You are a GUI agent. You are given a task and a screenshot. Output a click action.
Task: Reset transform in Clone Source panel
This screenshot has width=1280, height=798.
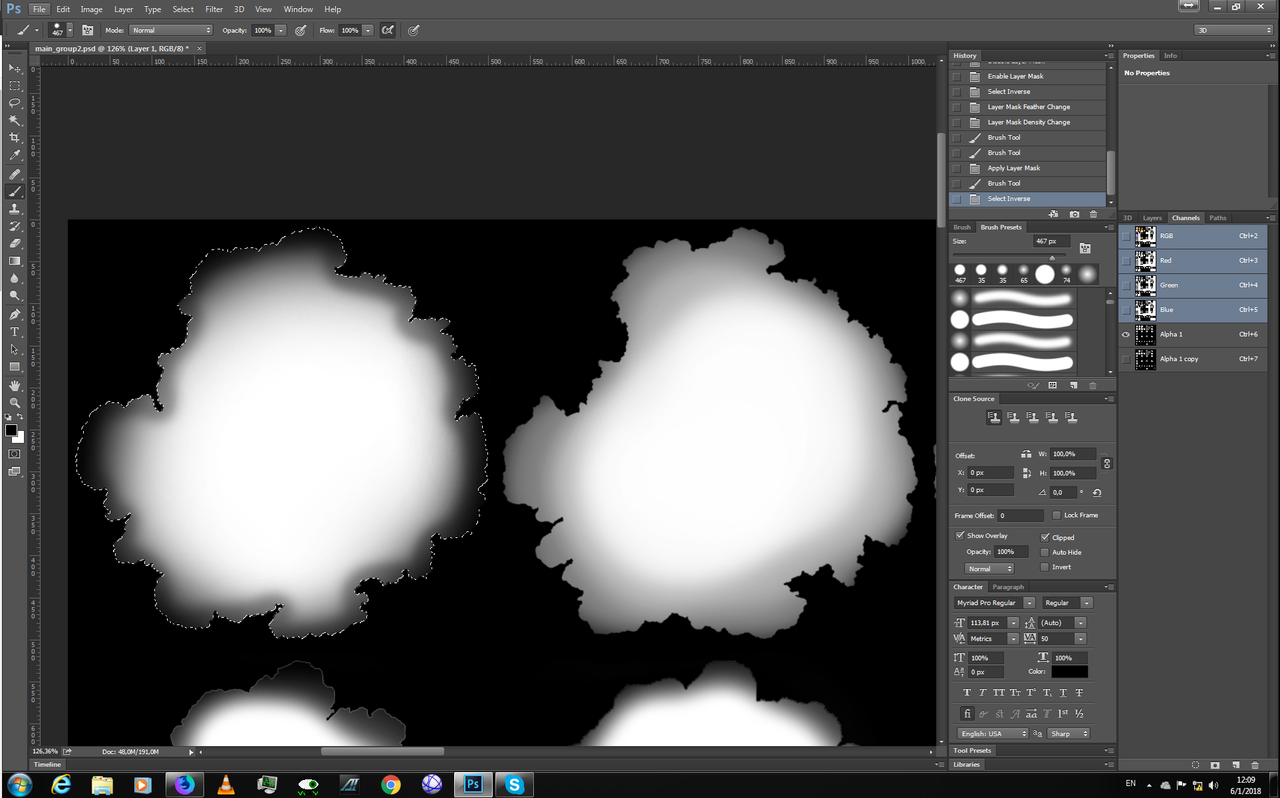point(1097,492)
